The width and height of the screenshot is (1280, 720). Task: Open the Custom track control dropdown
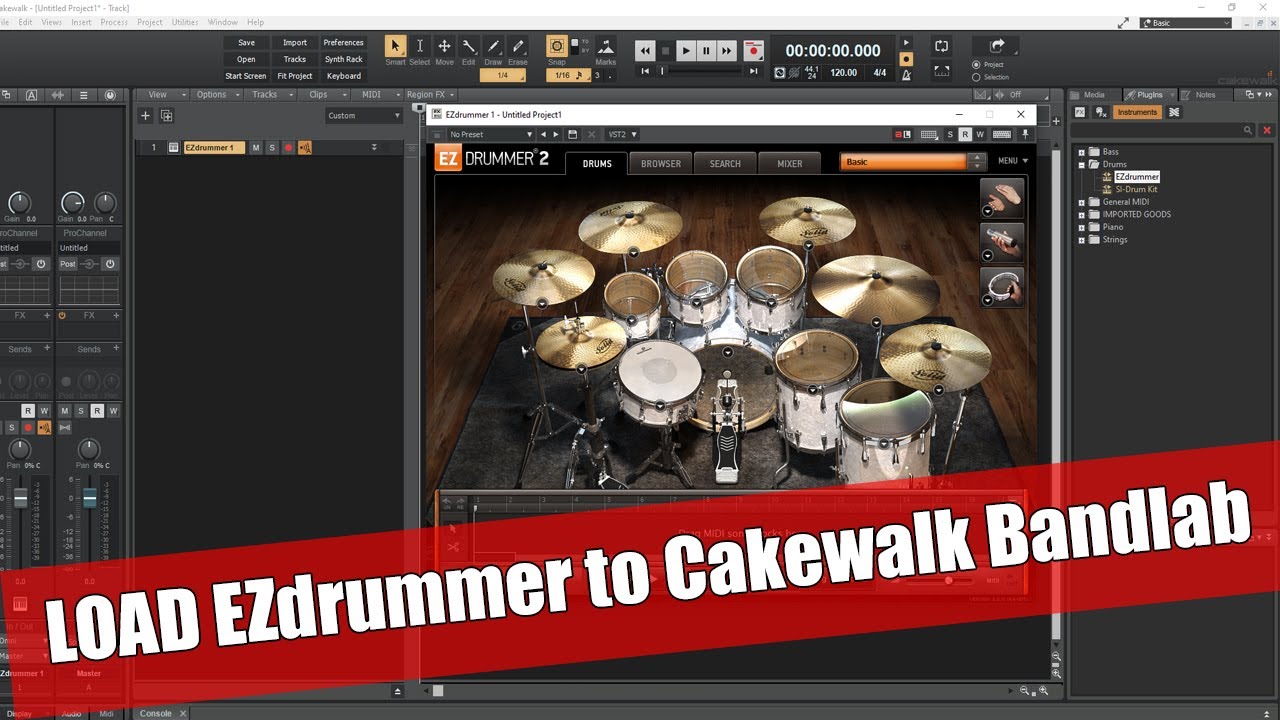pos(364,116)
